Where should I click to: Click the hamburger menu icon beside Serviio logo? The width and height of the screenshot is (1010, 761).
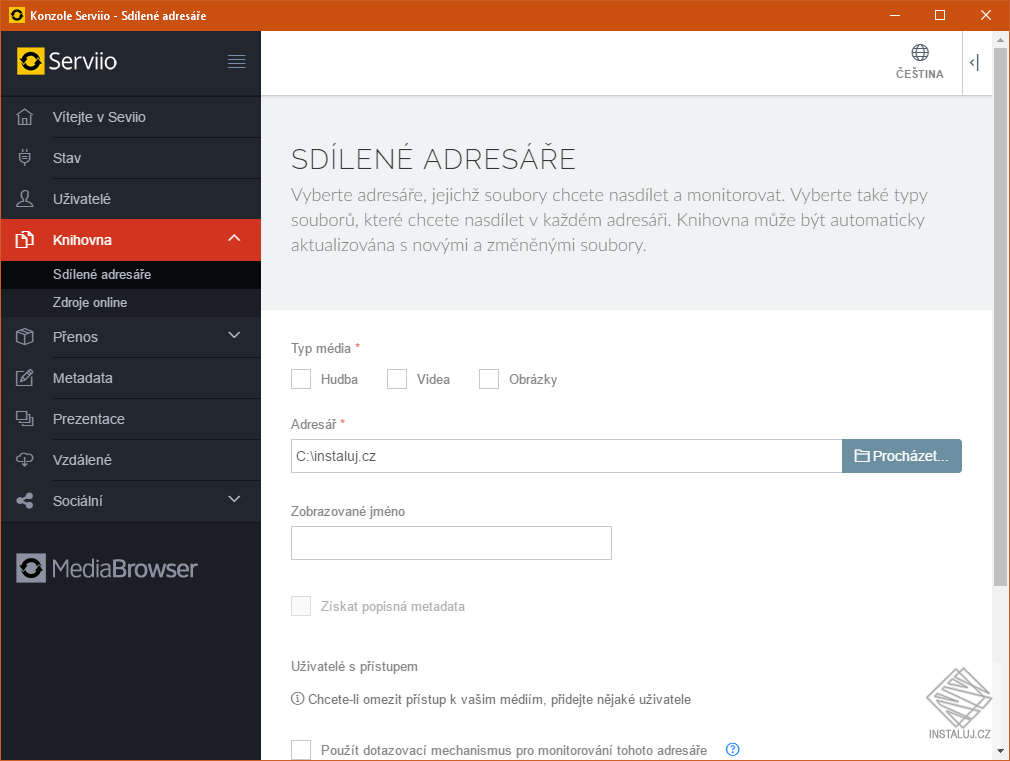[x=236, y=62]
